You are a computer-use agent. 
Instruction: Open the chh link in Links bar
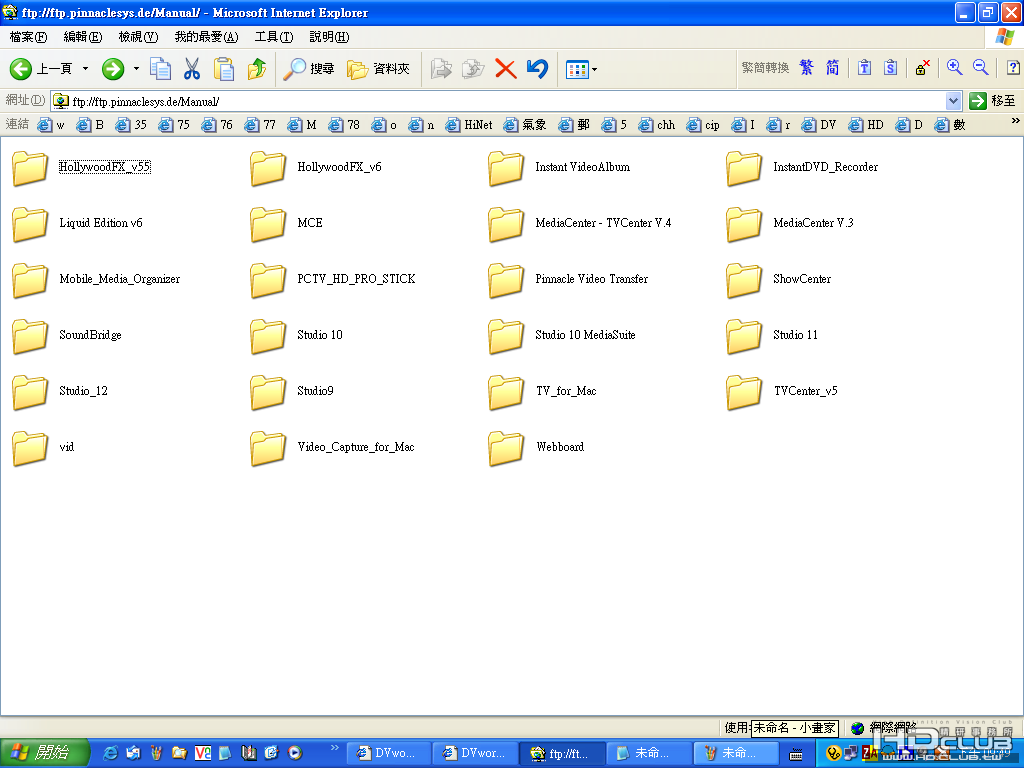[658, 125]
